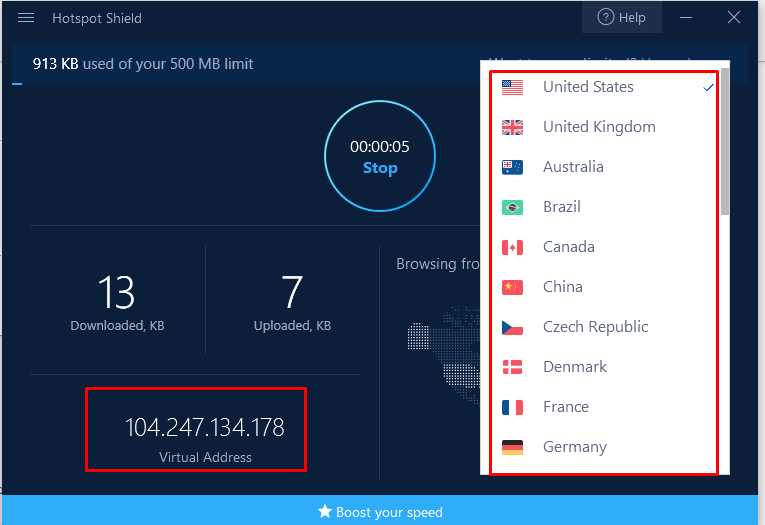The height and width of the screenshot is (525, 765).
Task: Click the 104.247.134.178 virtual address
Action: point(204,427)
